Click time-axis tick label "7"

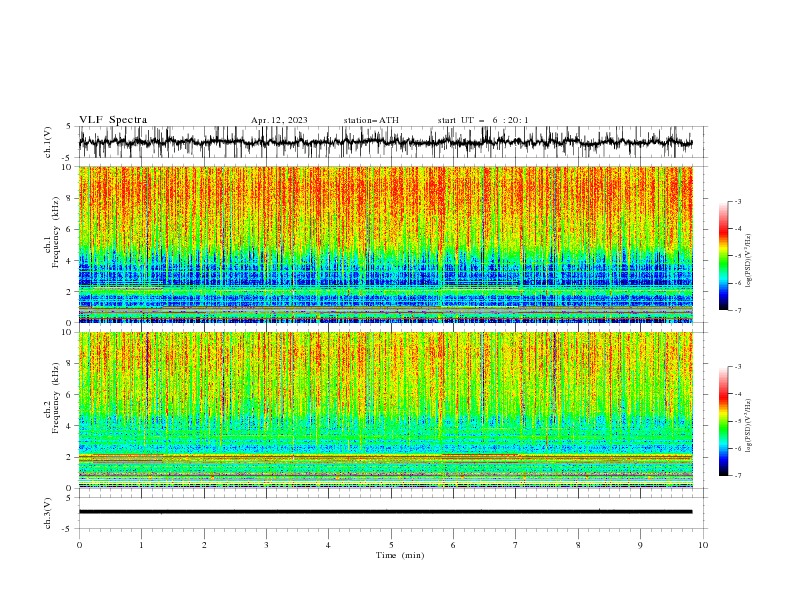[516, 545]
